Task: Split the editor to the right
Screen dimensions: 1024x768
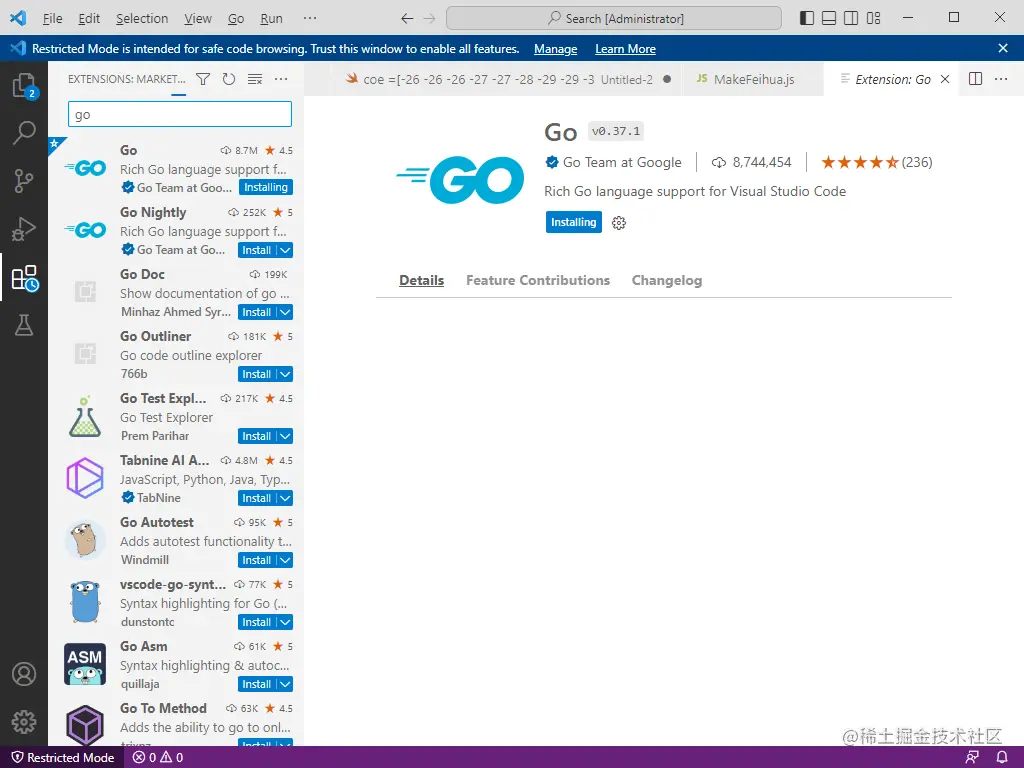Action: tap(975, 79)
